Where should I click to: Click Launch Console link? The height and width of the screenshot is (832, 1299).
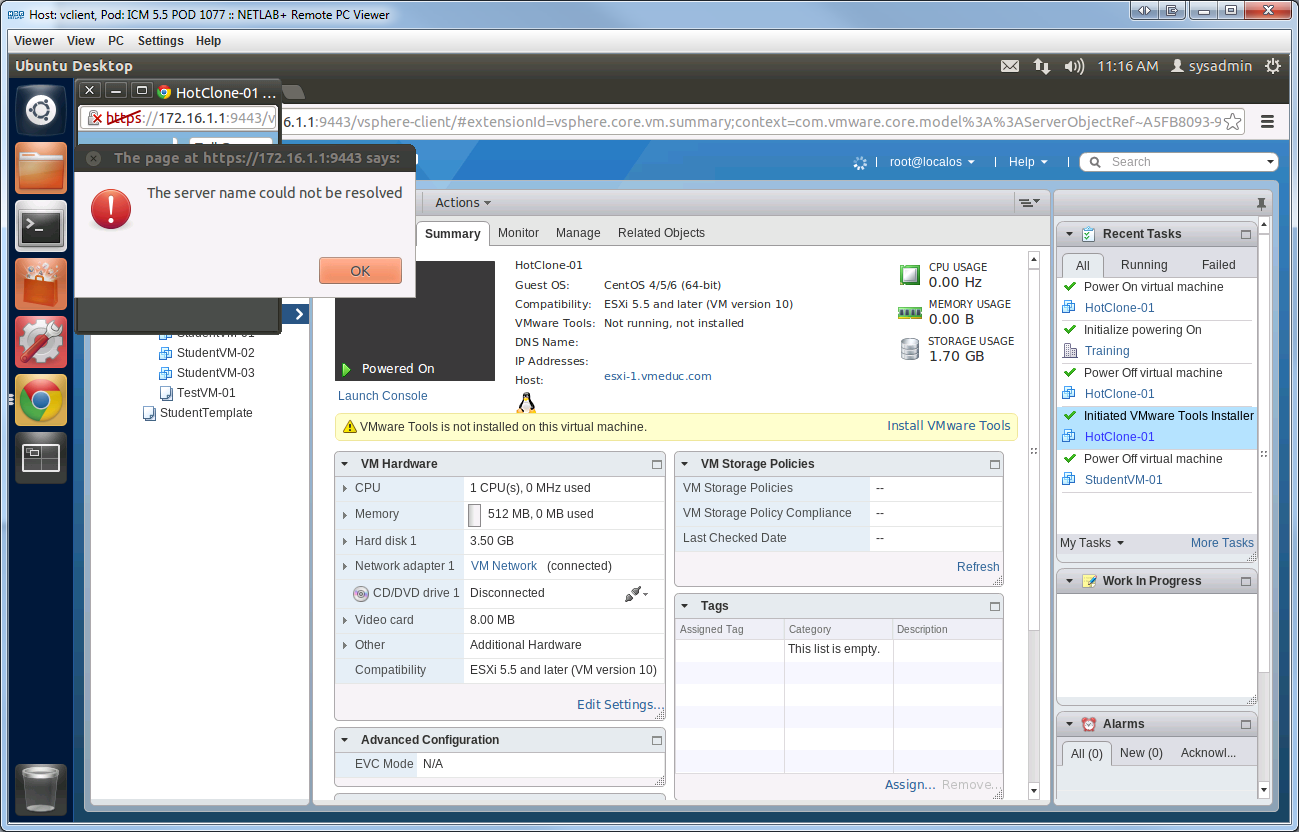point(383,396)
